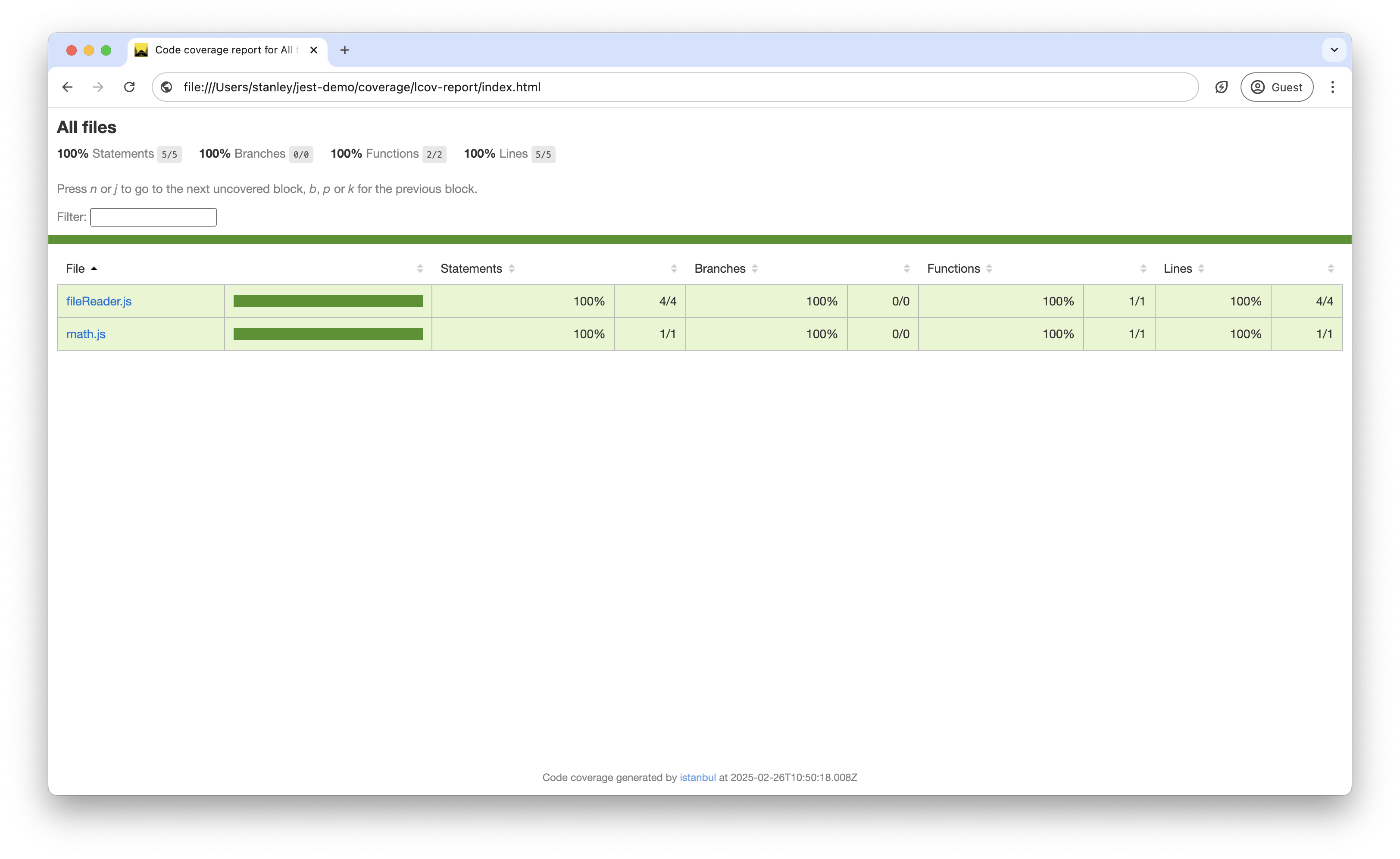1400x859 pixels.
Task: Open the performance/memory saver icon in toolbar
Action: [1221, 87]
